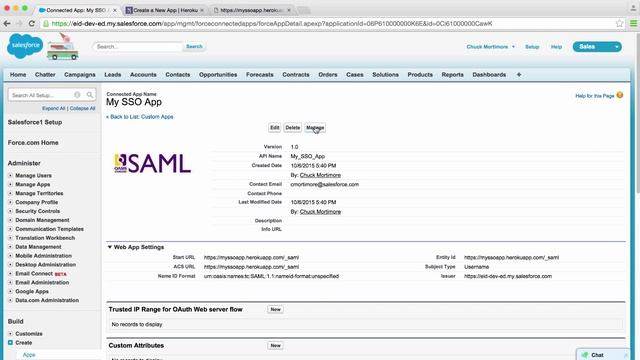Click the global Search button
This screenshot has width=640, height=360.
click(x=194, y=47)
